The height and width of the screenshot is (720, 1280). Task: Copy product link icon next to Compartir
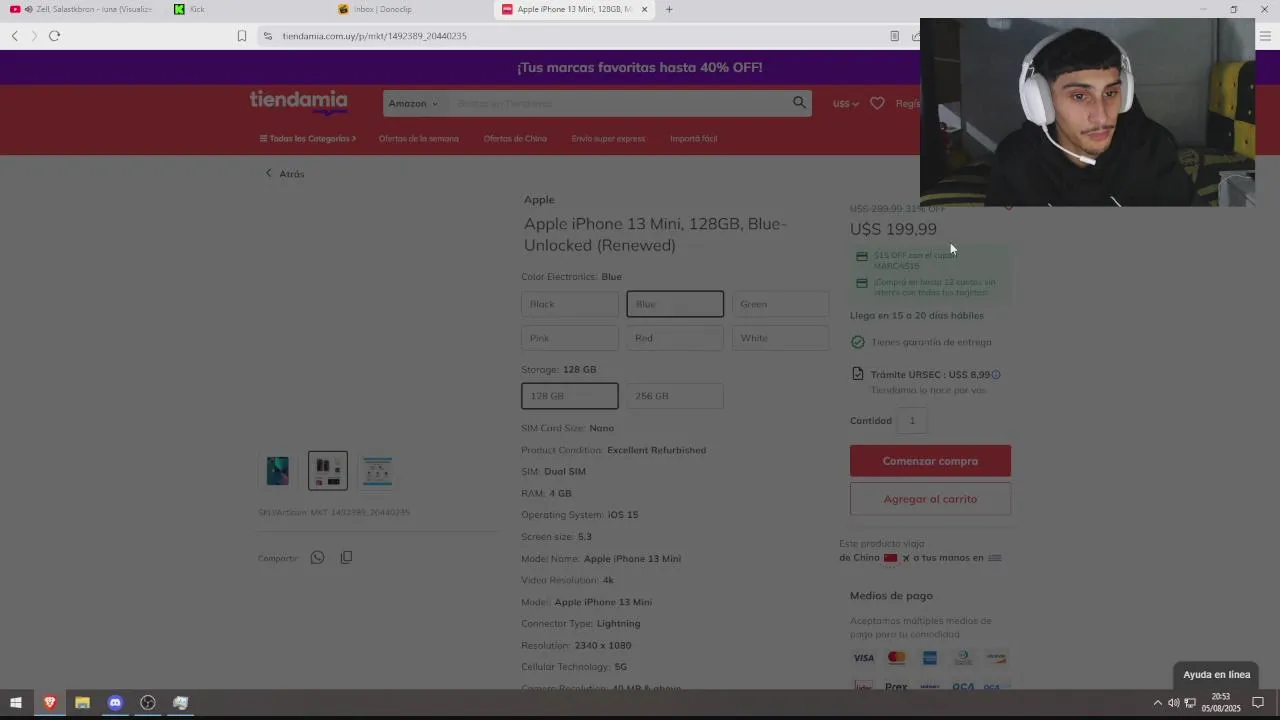click(x=346, y=557)
